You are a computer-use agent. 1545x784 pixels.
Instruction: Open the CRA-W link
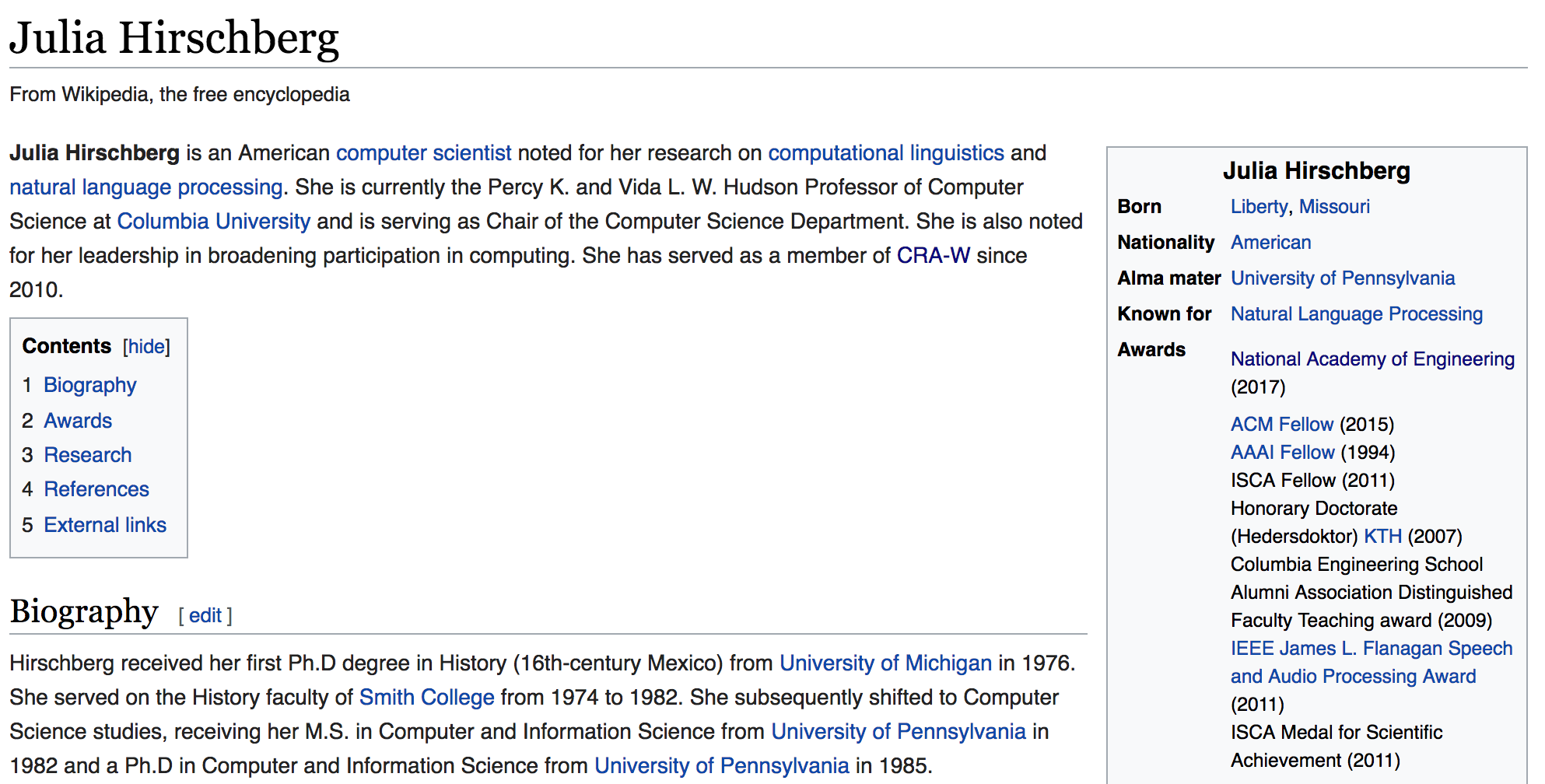(933, 256)
